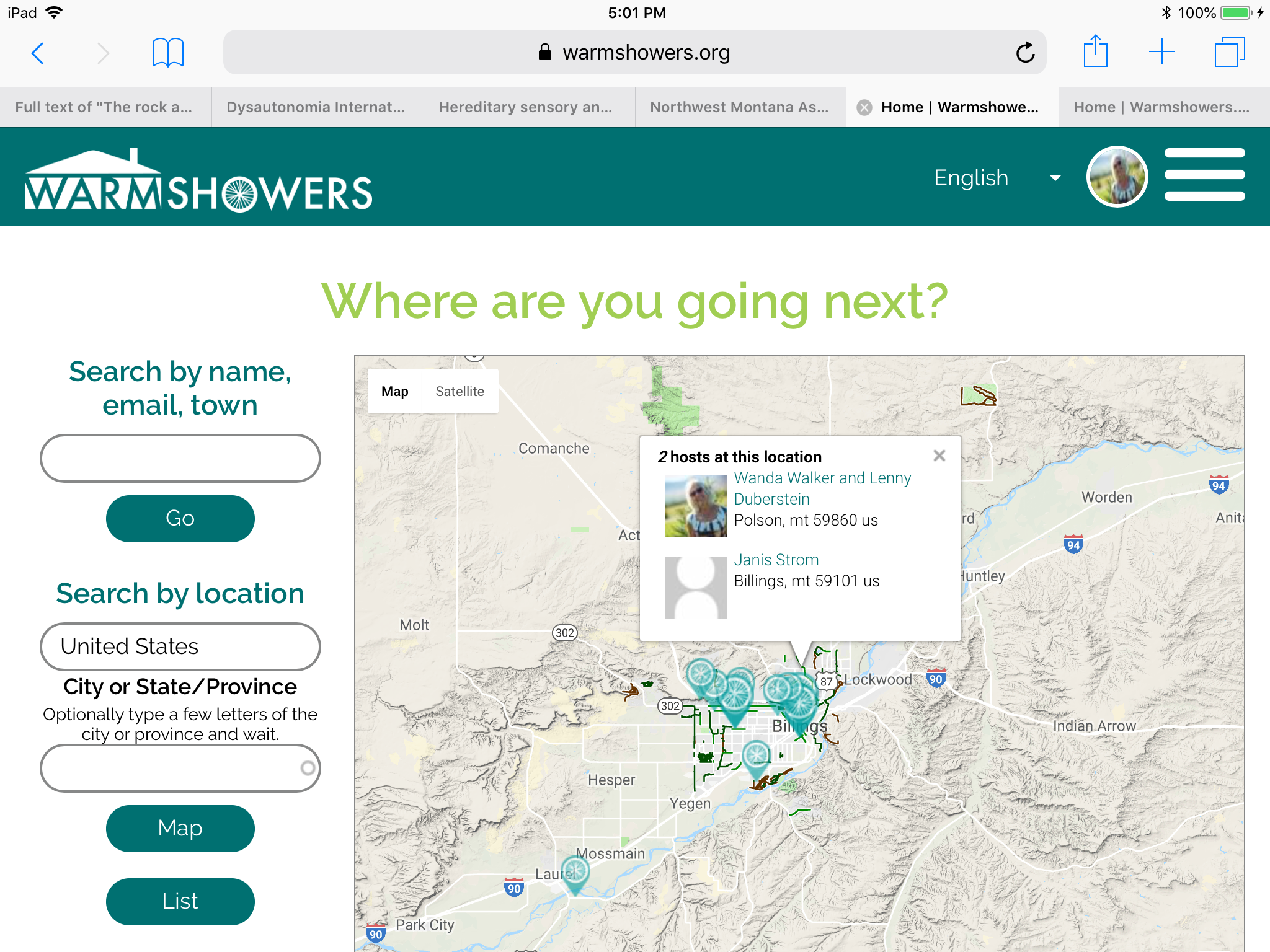Screen dimensions: 1270x952
Task: Switch to Full text of "The rock a... tab
Action: coord(105,107)
